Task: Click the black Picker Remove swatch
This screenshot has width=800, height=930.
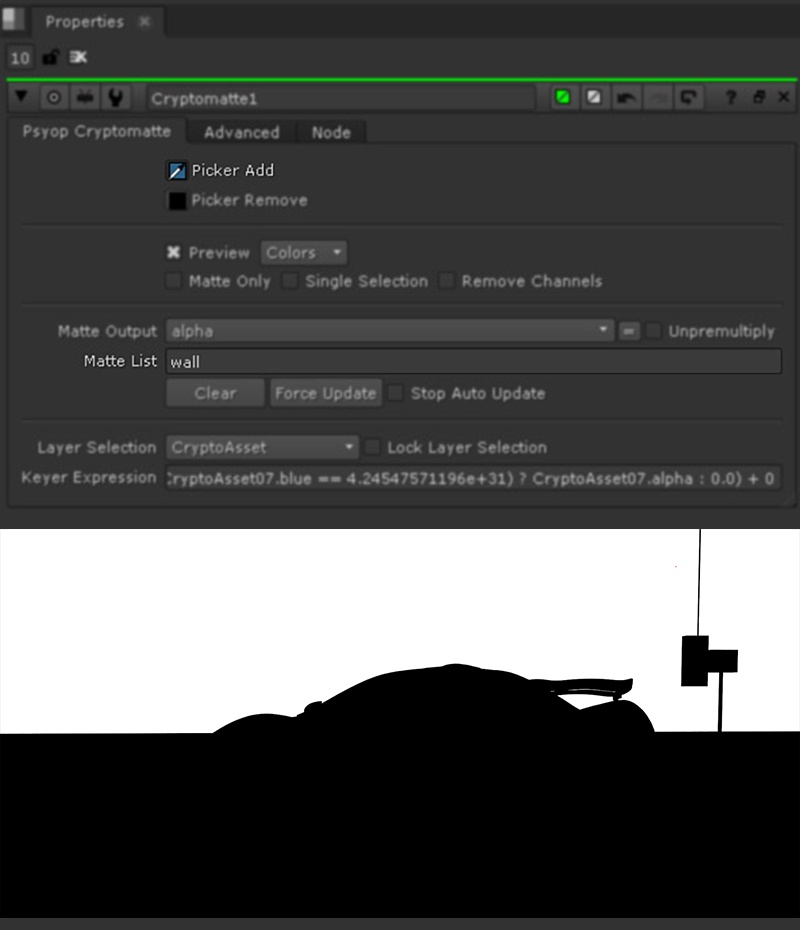Action: coord(177,201)
